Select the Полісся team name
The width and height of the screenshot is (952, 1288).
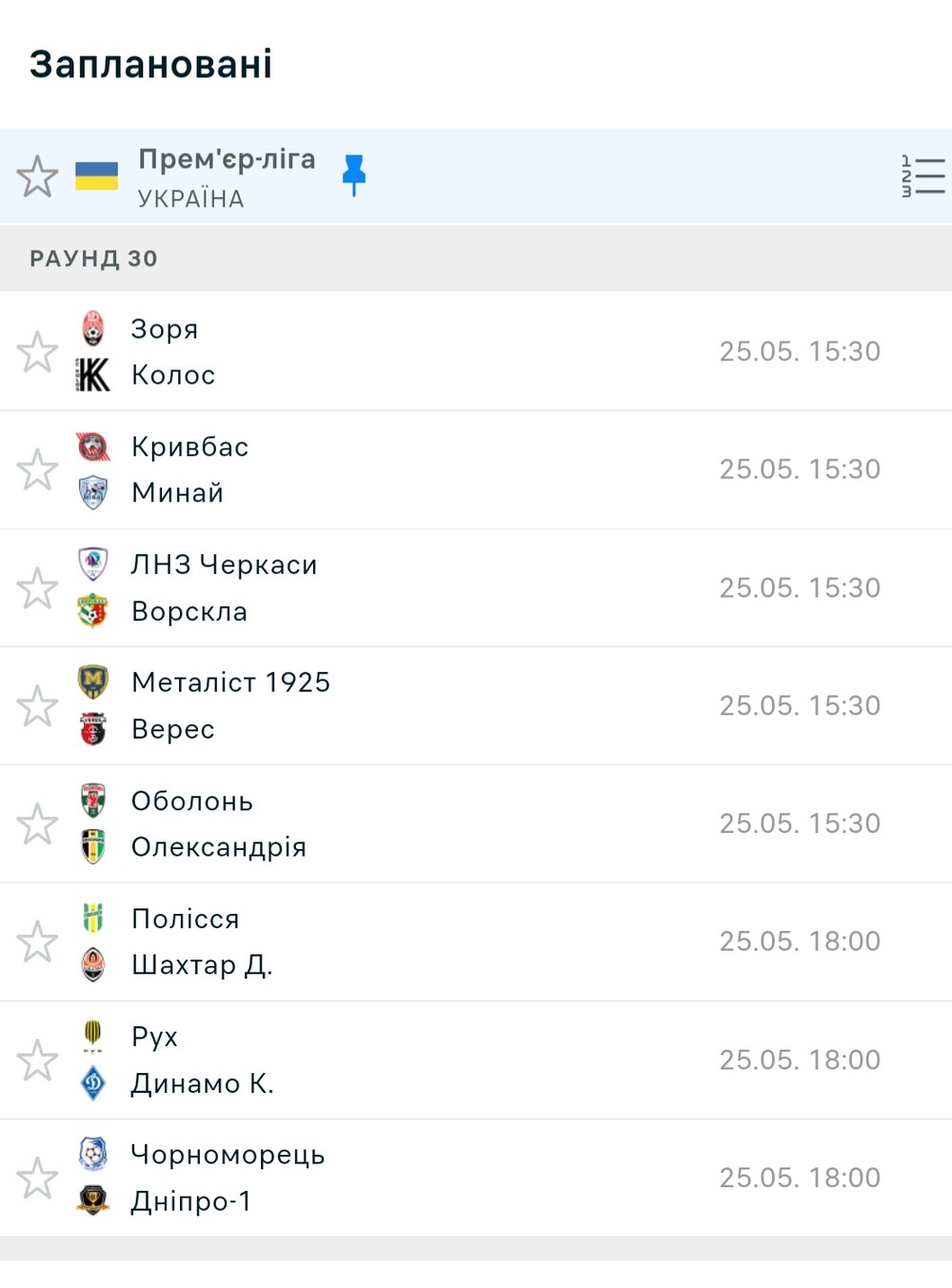(x=186, y=919)
